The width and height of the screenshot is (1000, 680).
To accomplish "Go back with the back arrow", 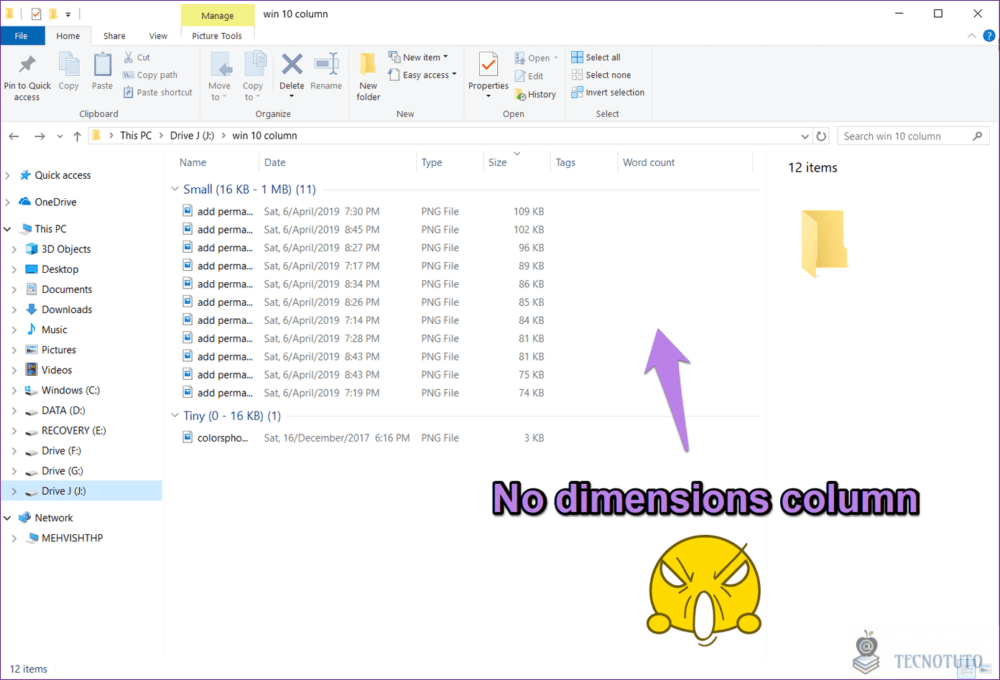I will coord(14,136).
